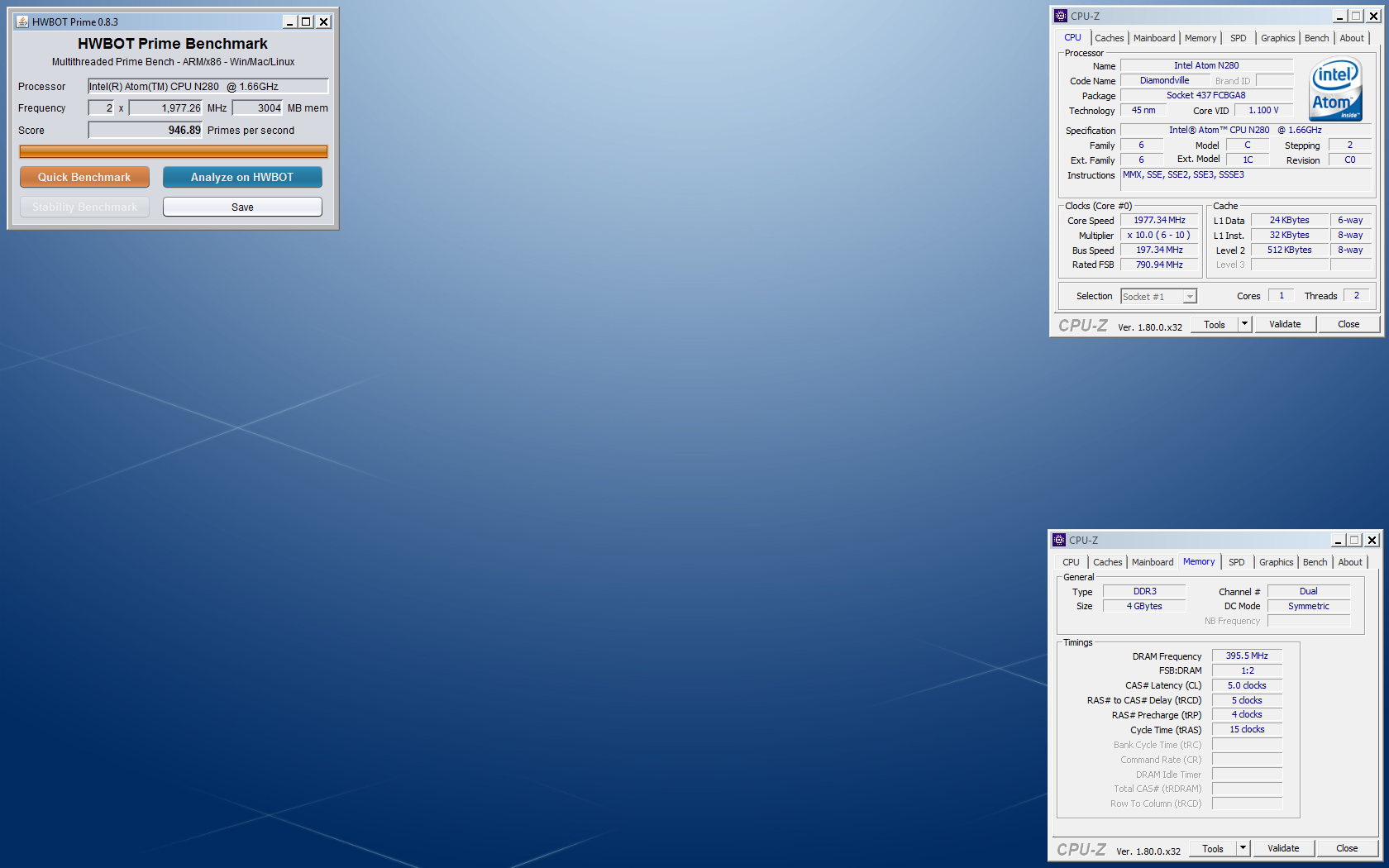Open Bench tab in top CPU-Z window
The image size is (1389, 868).
[1317, 38]
